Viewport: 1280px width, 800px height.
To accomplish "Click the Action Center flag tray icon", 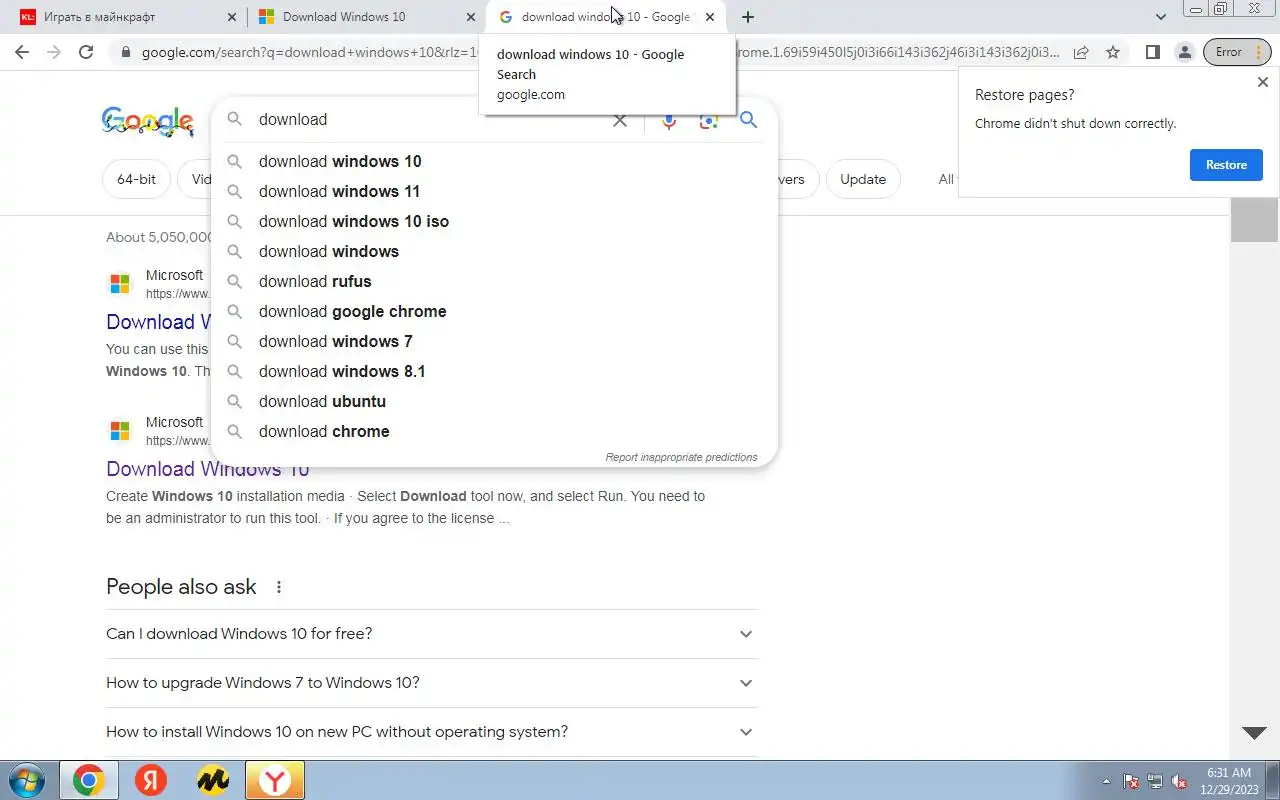I will pyautogui.click(x=1131, y=781).
